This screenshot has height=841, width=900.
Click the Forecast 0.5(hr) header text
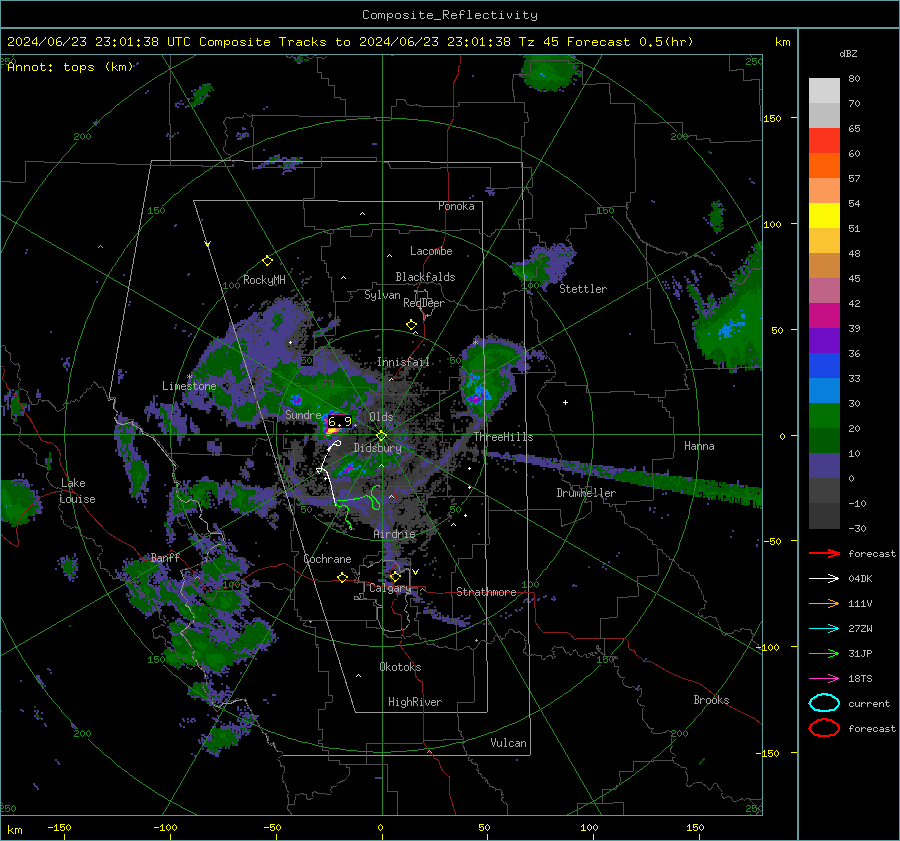tap(630, 42)
